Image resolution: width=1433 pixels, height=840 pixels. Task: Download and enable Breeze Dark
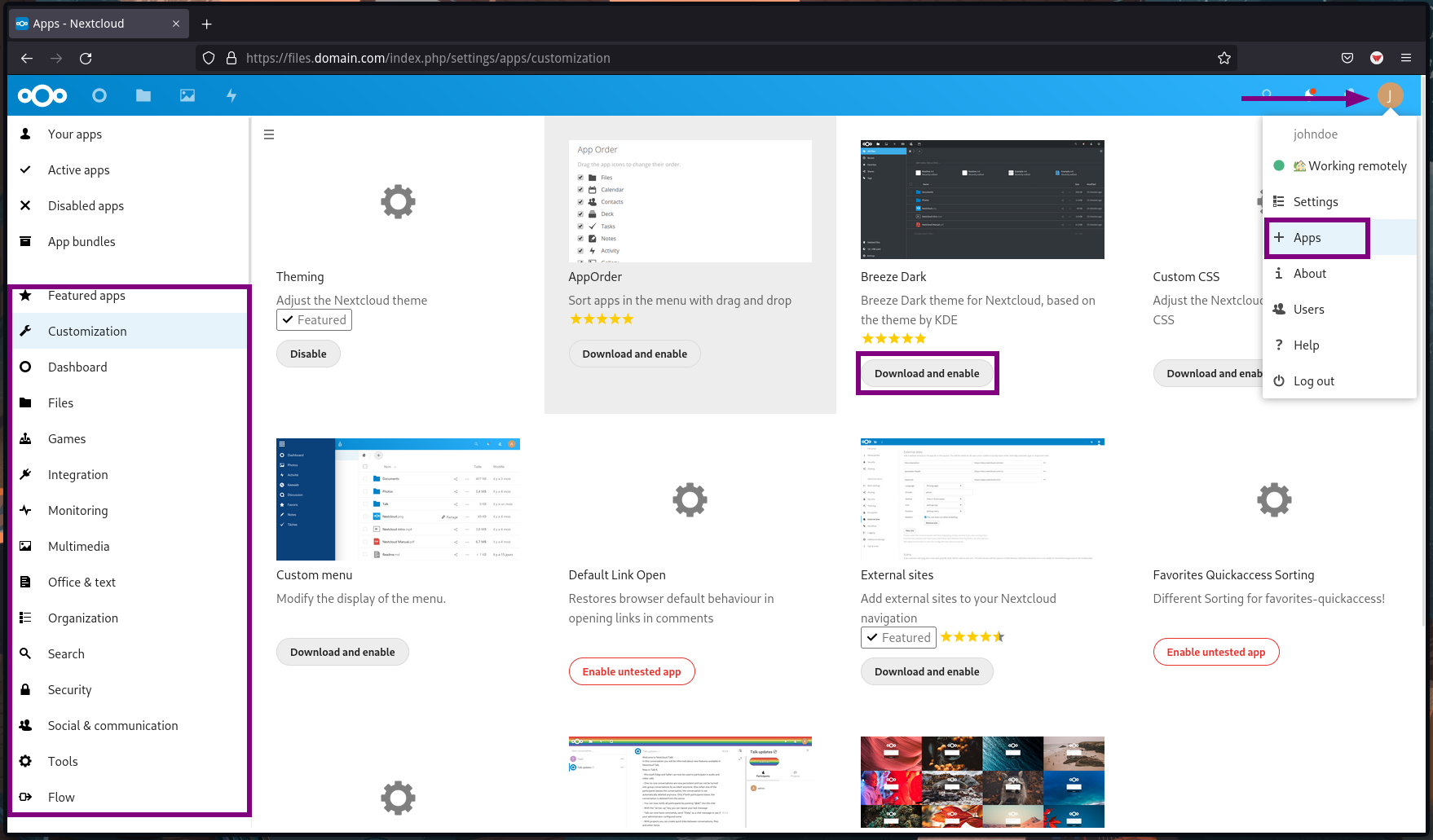[927, 374]
